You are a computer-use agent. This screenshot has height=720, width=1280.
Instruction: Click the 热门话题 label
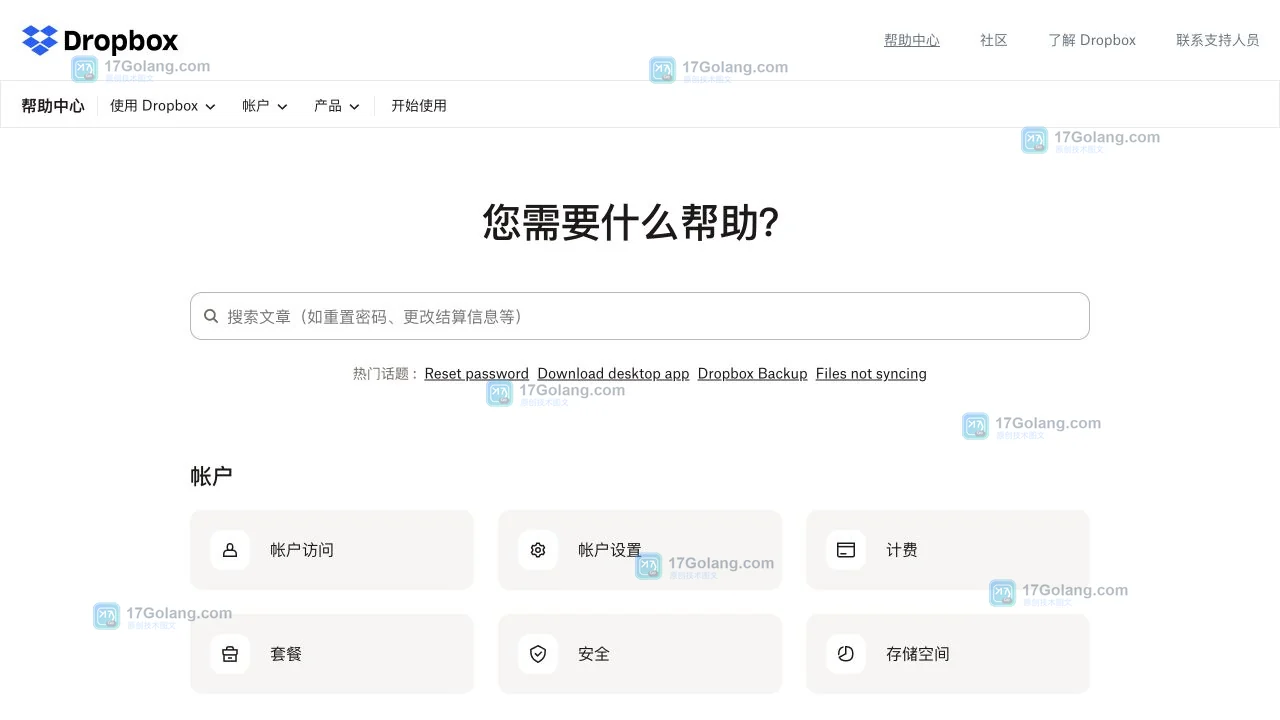[385, 373]
